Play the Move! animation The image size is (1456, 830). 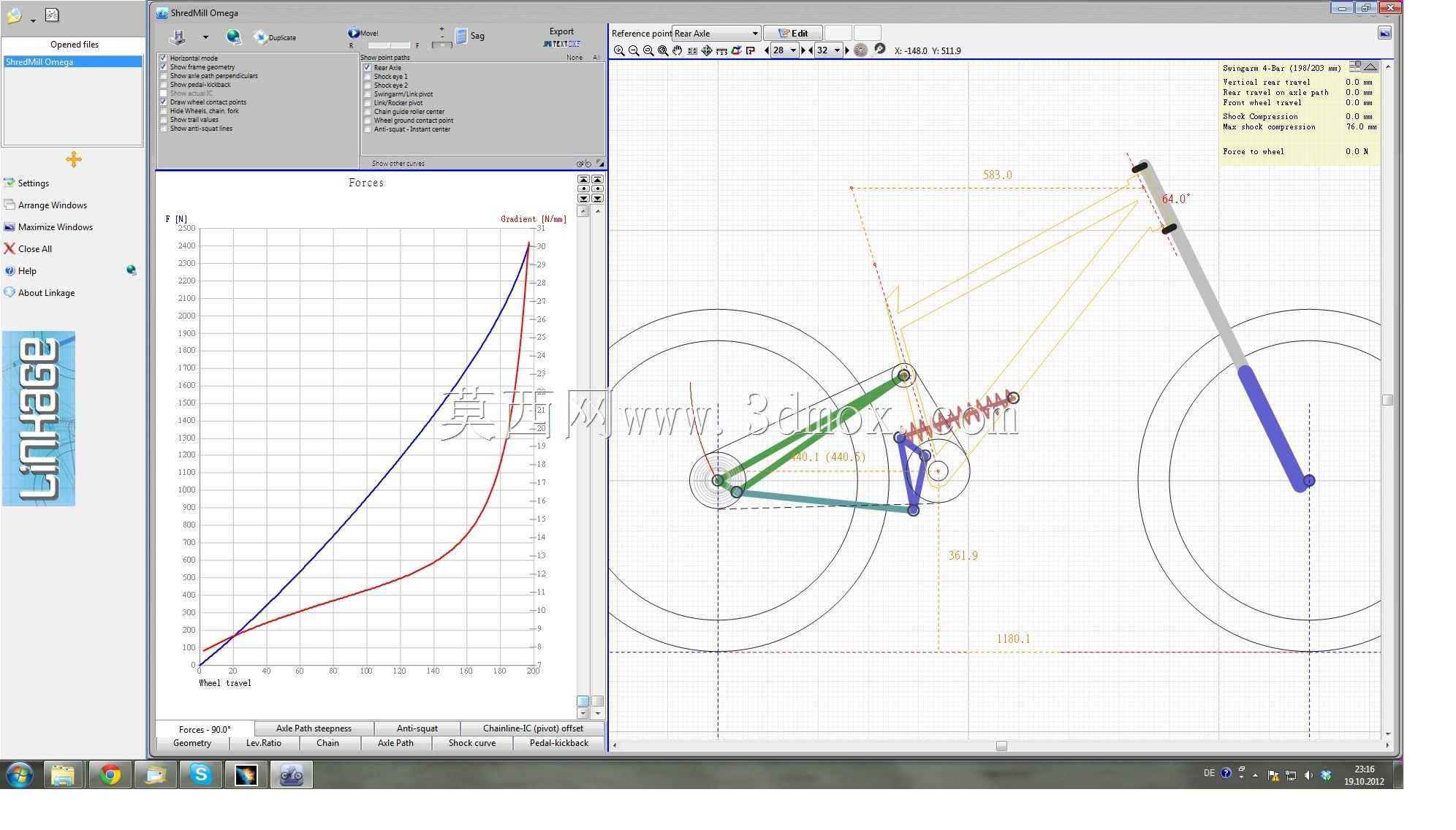(x=354, y=33)
